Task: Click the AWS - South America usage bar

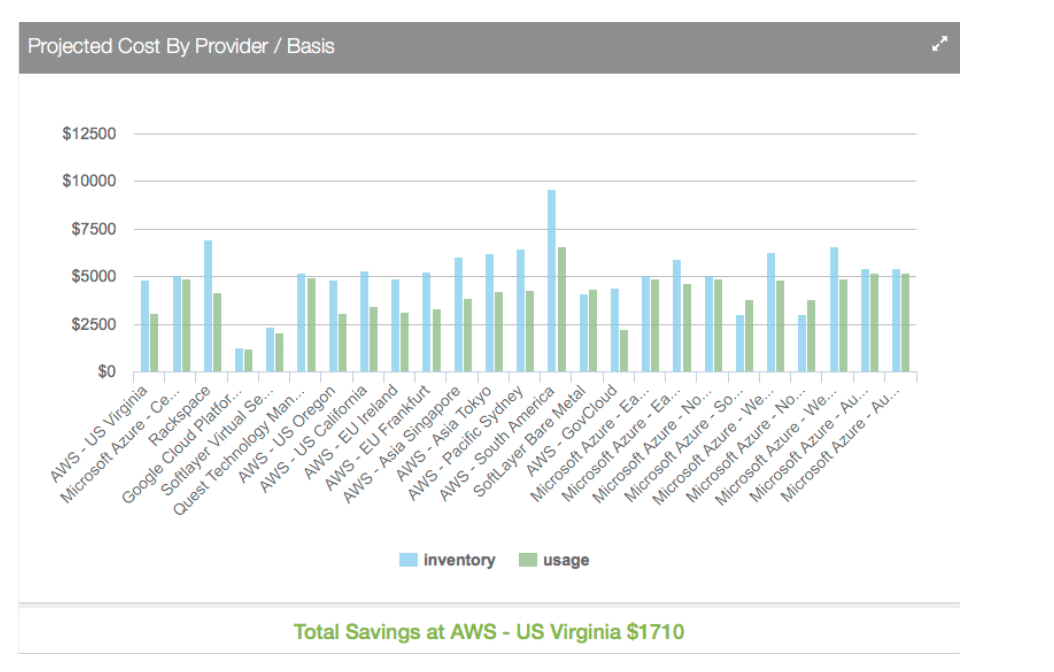Action: (x=562, y=309)
